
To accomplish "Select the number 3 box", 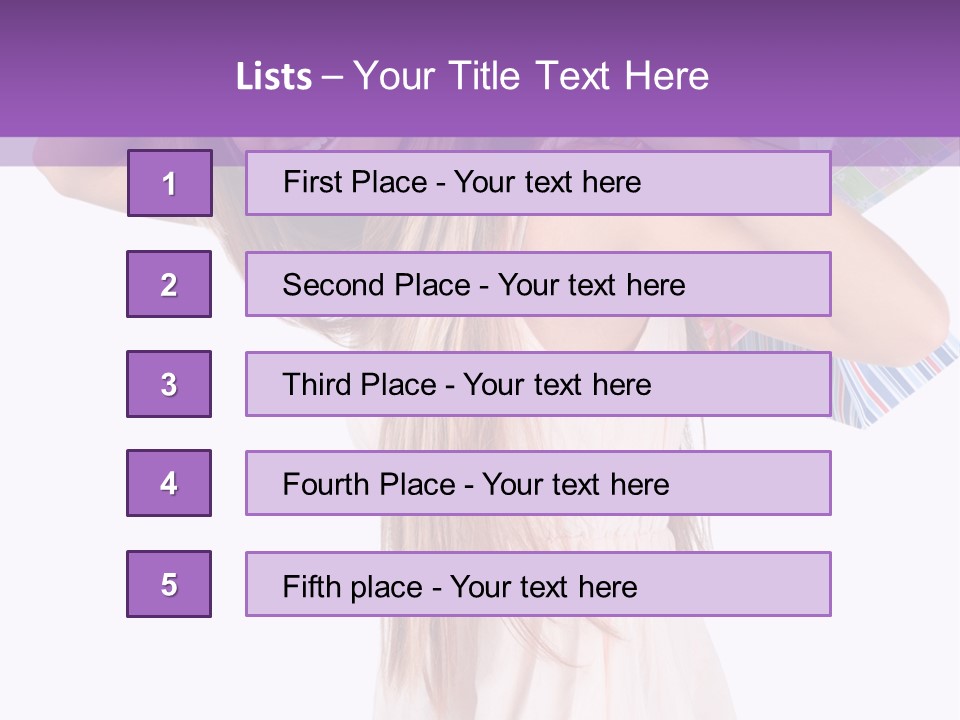I will point(169,384).
